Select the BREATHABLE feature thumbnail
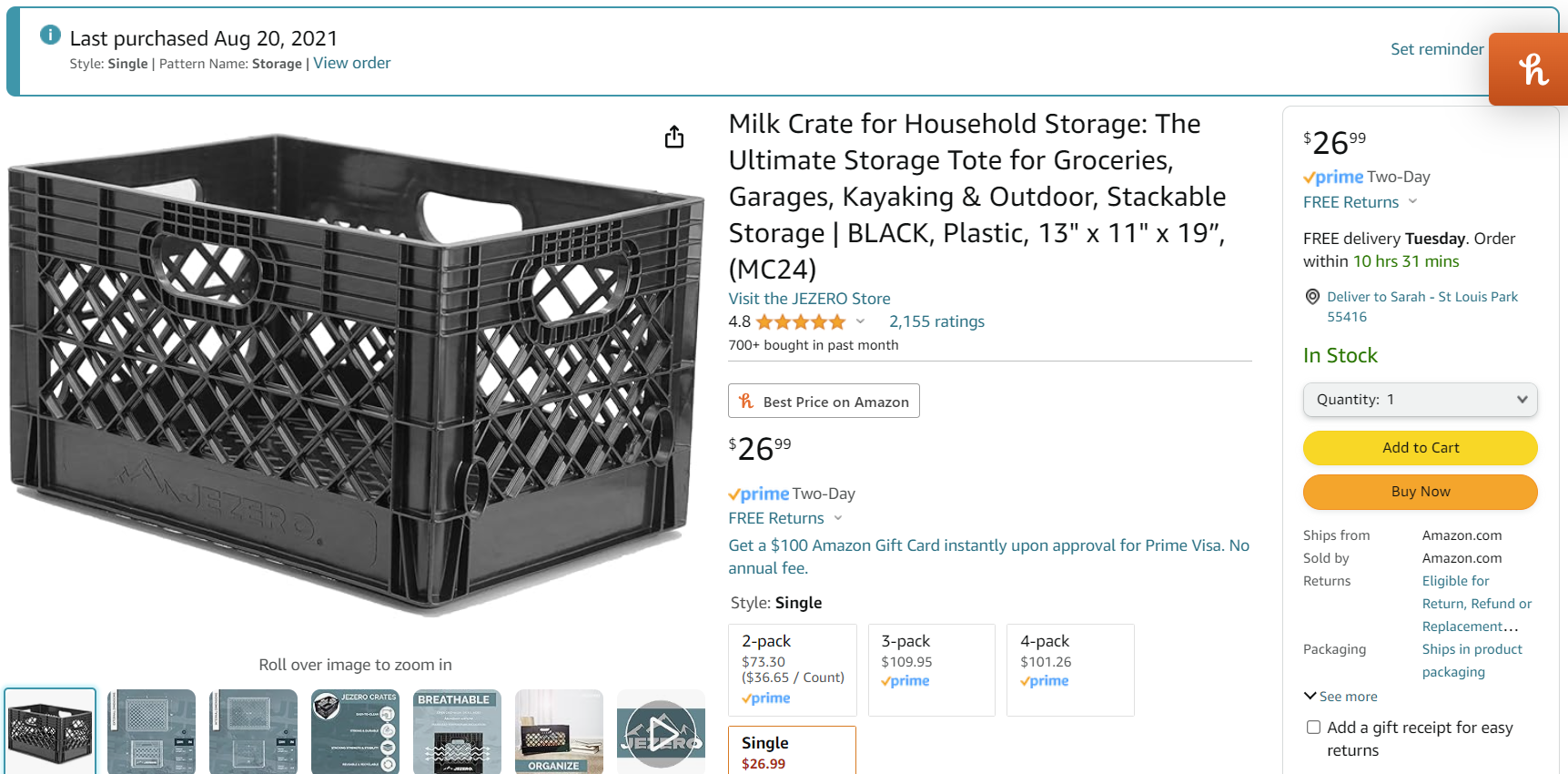Image resolution: width=1568 pixels, height=774 pixels. tap(457, 732)
